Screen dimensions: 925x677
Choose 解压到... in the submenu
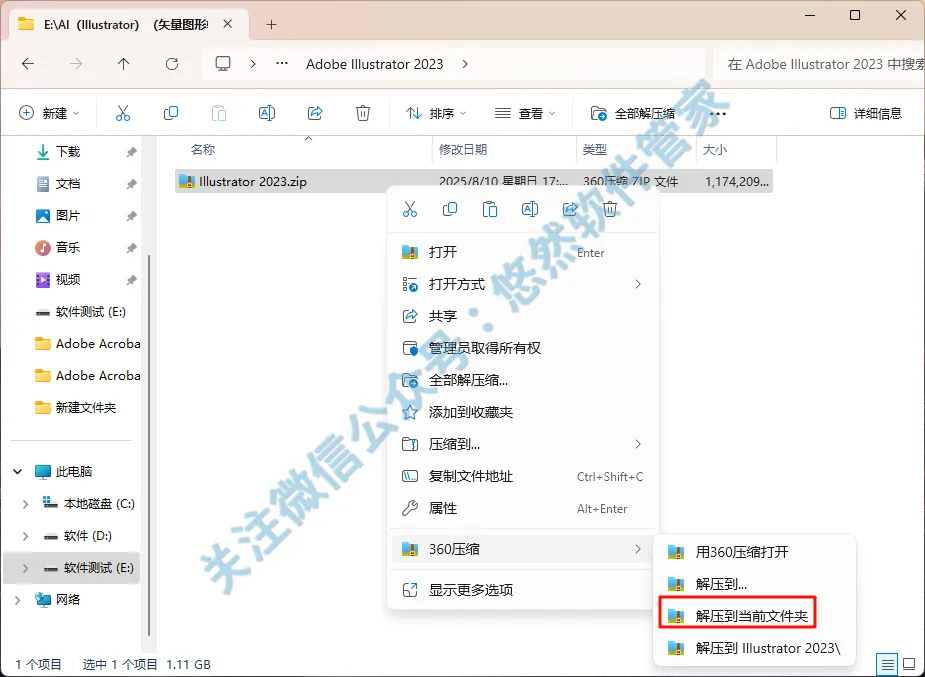point(755,584)
